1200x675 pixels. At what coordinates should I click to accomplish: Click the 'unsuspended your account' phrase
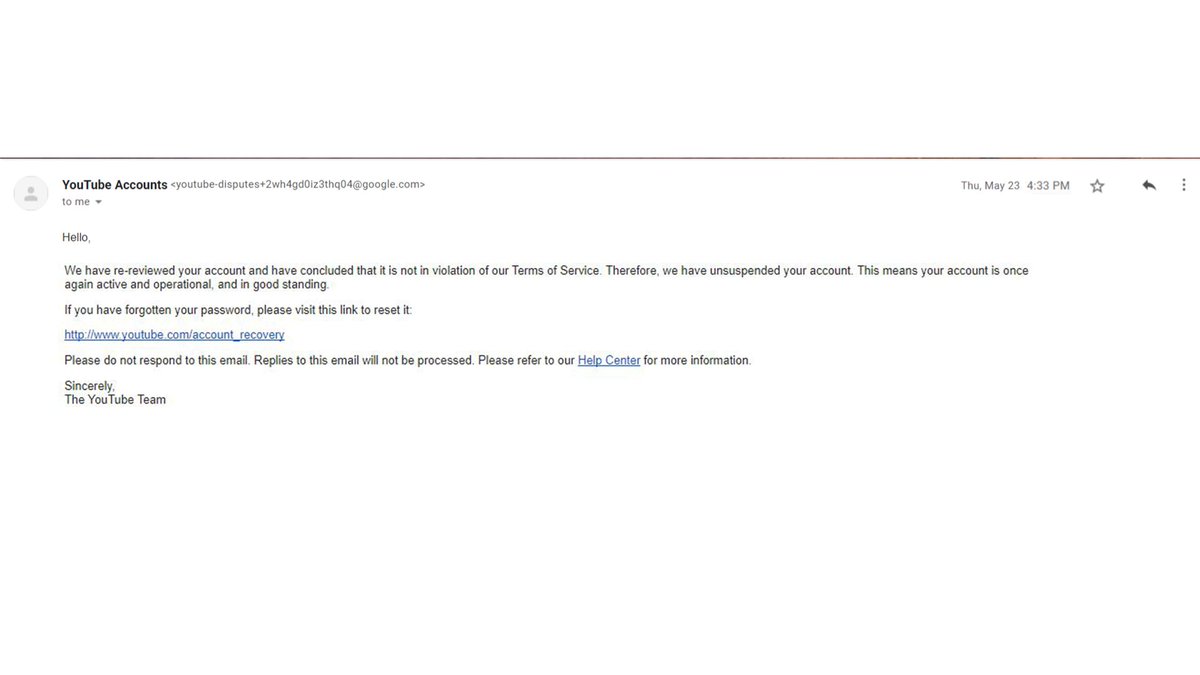coord(784,271)
